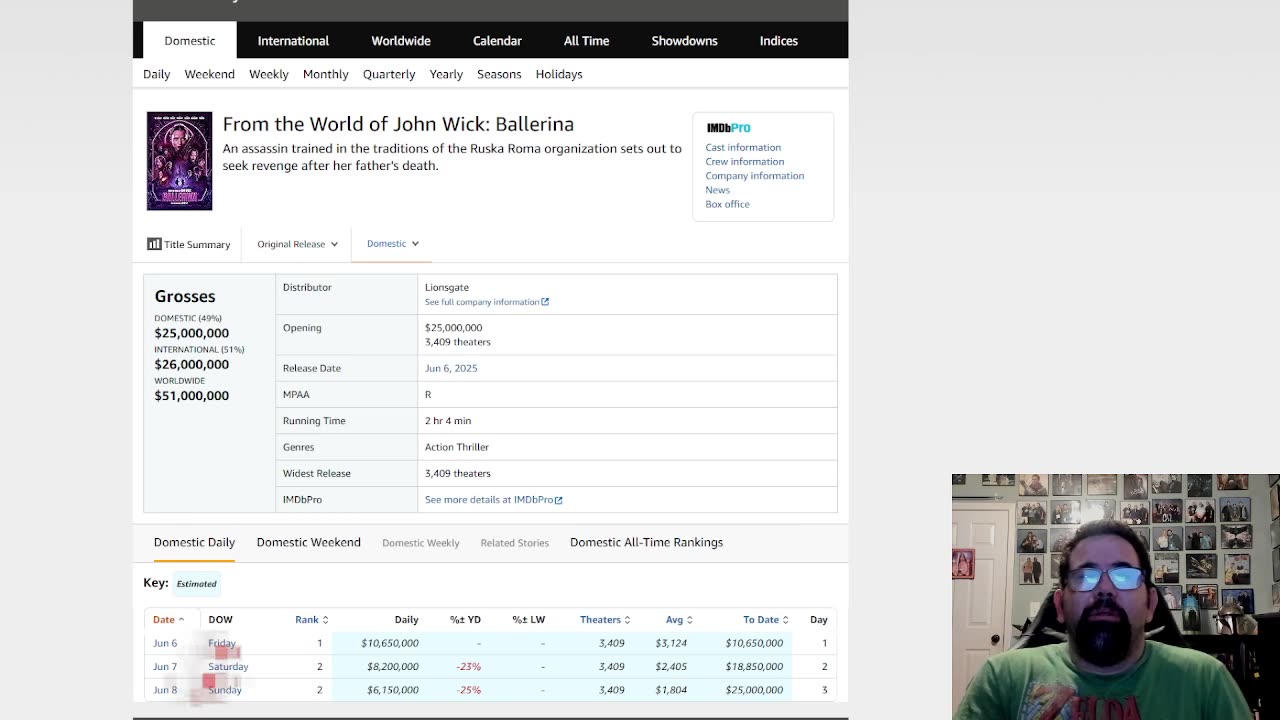Viewport: 1280px width, 720px height.
Task: Switch to Domestic Weekend tab
Action: pos(308,542)
